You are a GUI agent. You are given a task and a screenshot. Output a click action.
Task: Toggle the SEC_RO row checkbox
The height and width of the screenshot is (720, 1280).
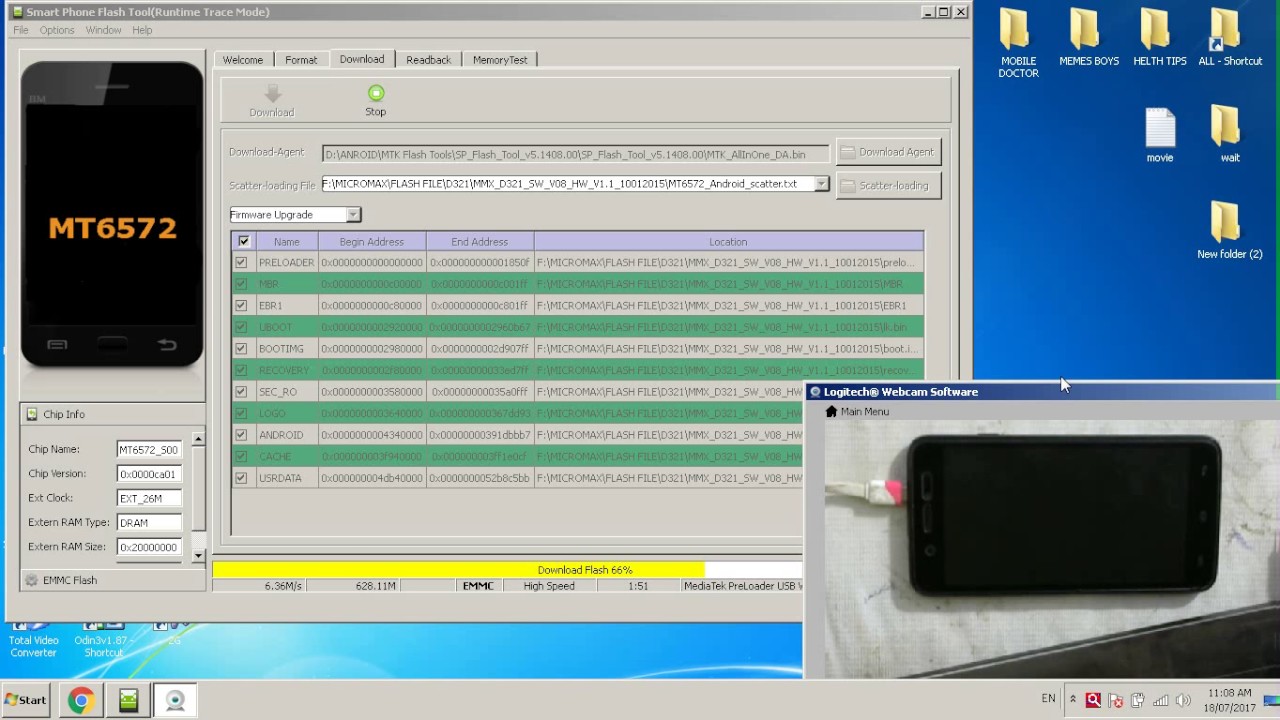tap(241, 392)
